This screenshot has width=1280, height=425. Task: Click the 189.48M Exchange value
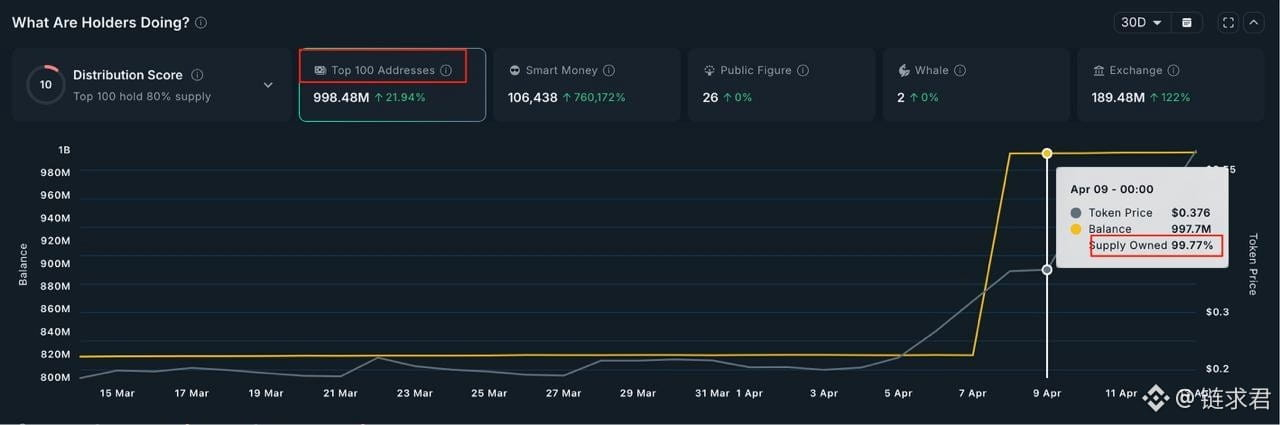point(1119,98)
